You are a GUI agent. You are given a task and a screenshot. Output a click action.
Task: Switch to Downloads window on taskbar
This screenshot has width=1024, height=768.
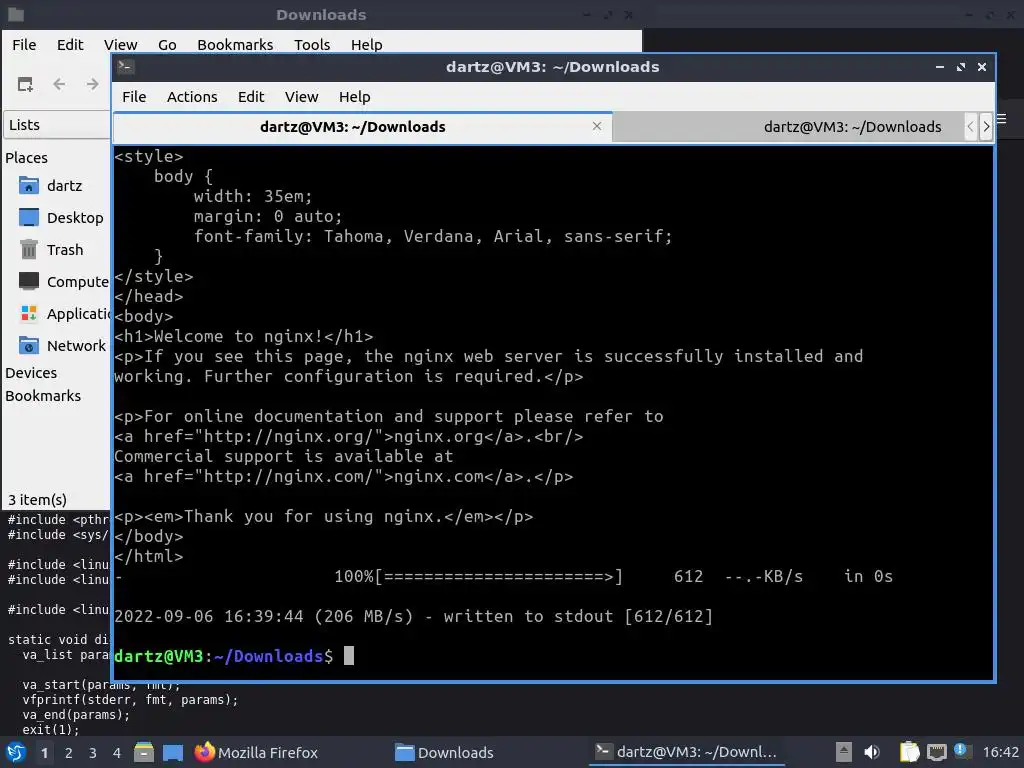[444, 752]
